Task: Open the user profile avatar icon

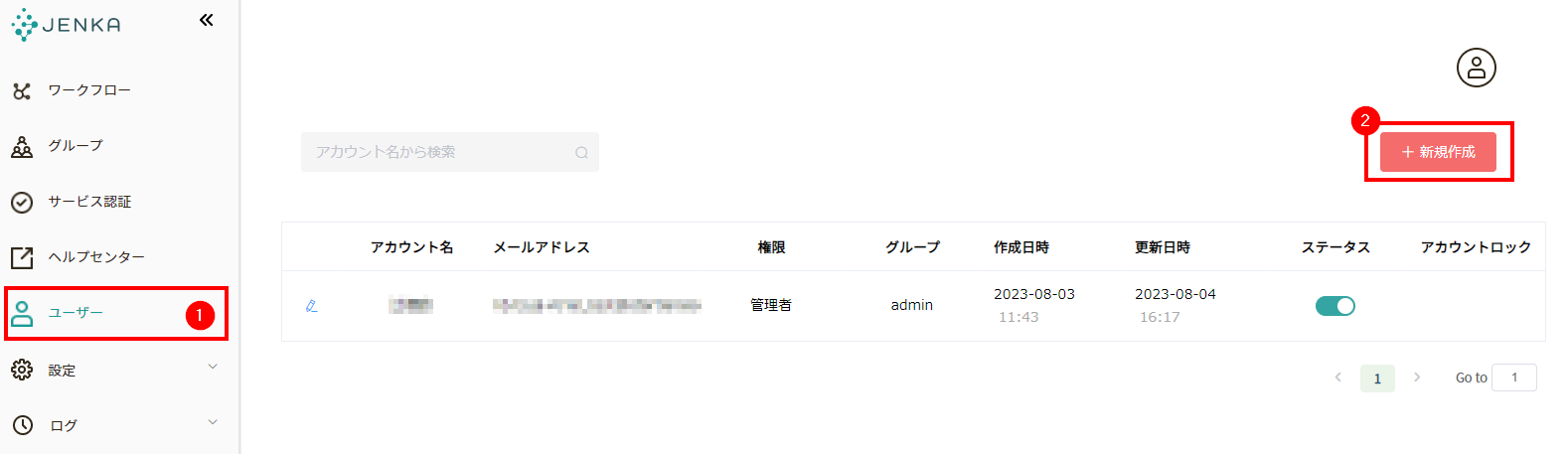Action: point(1476,68)
